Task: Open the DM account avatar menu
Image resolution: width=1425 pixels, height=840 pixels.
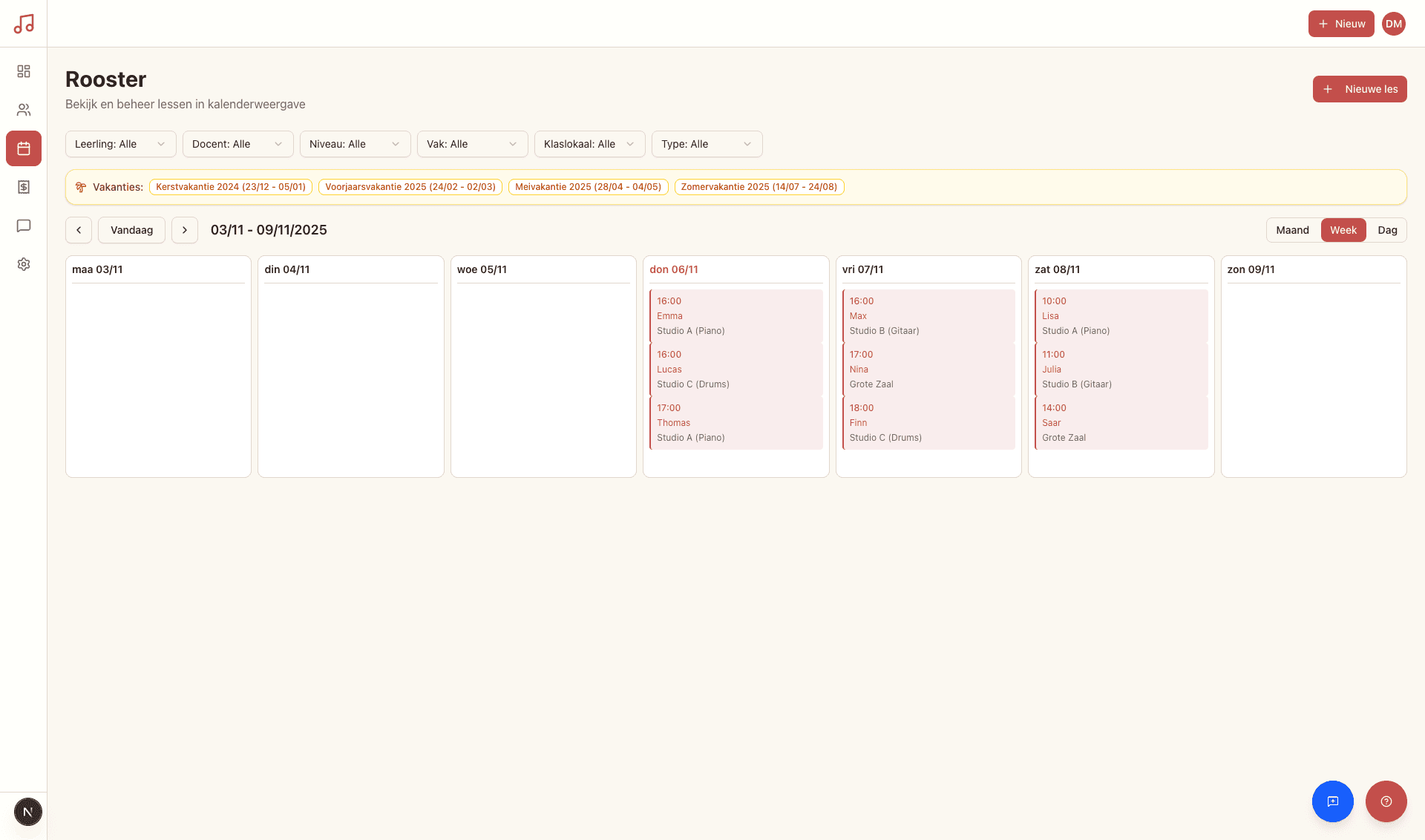Action: [1394, 23]
